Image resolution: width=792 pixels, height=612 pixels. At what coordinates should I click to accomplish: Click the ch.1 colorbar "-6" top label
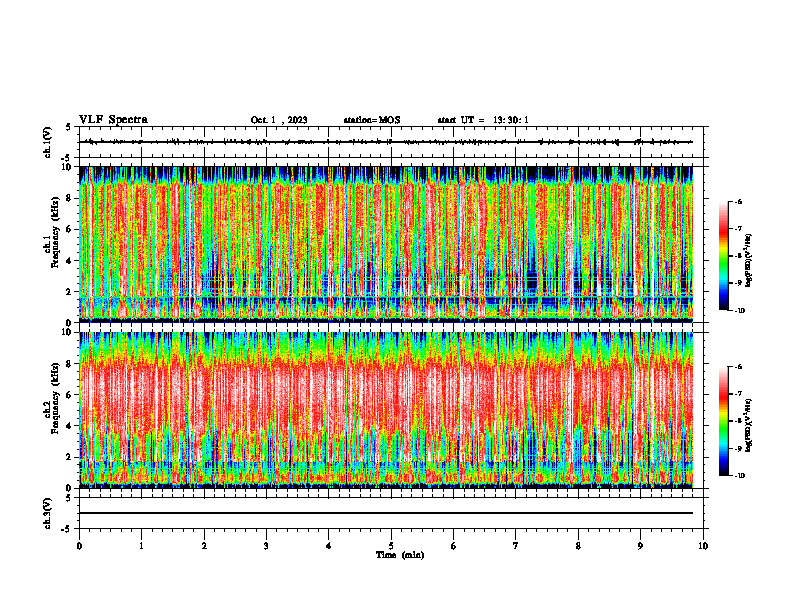coord(738,201)
